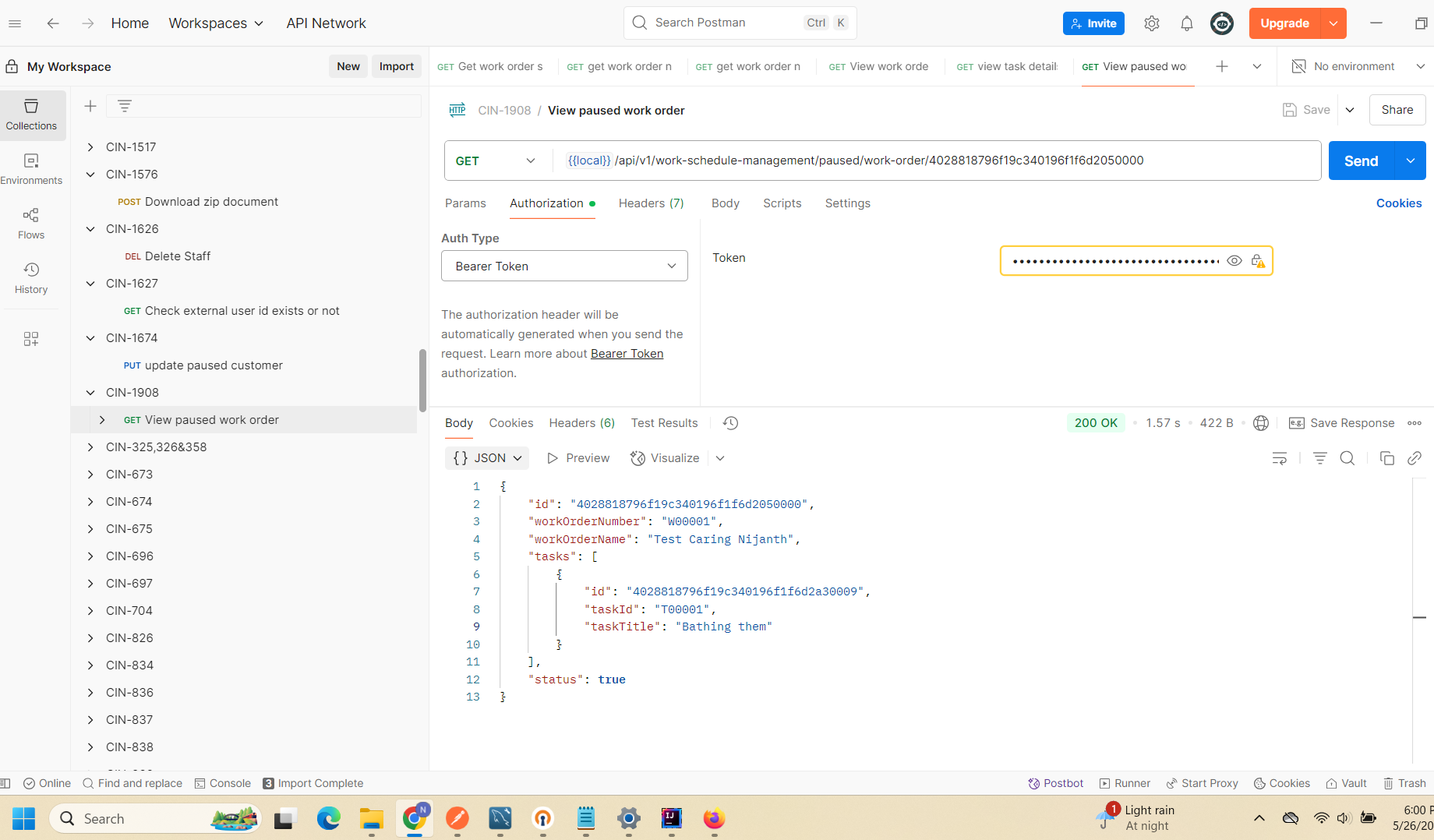
Task: Switch to the view task detail request tab
Action: click(1007, 66)
